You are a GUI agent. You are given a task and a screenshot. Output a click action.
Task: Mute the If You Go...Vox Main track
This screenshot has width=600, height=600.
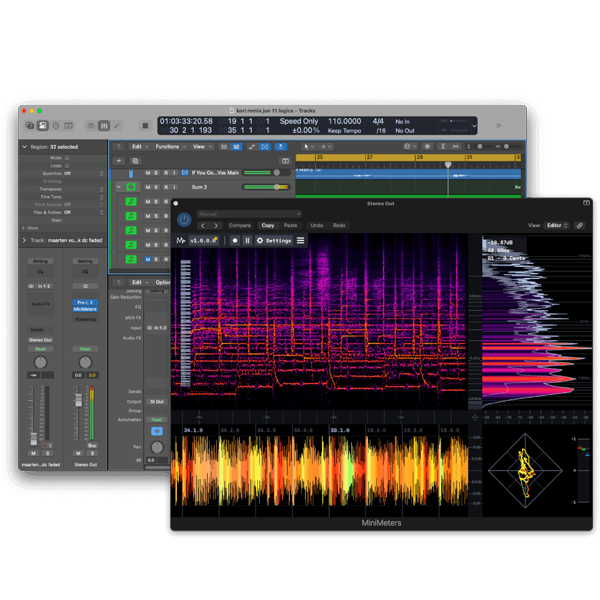pyautogui.click(x=148, y=173)
